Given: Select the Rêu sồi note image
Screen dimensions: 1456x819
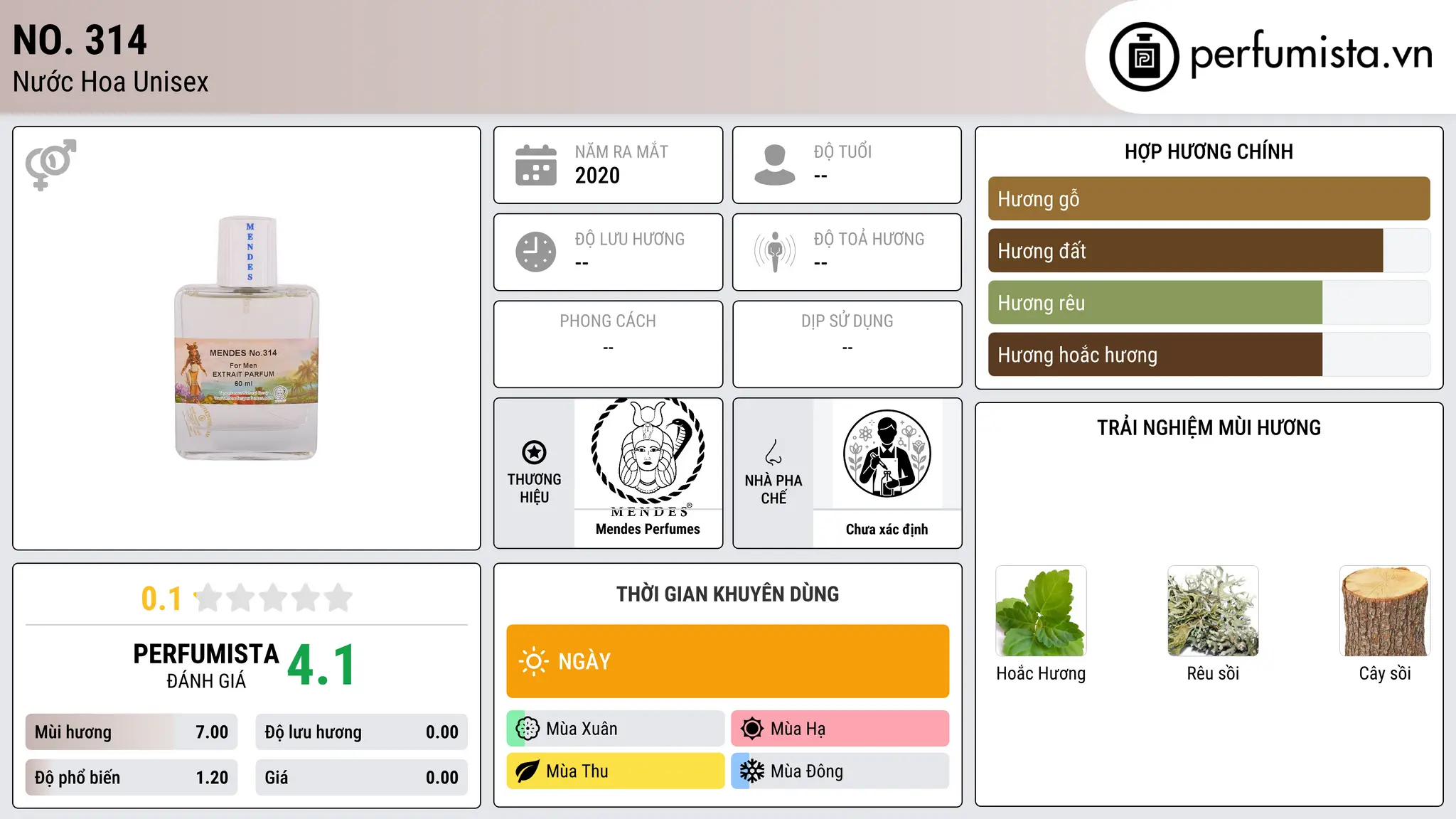Looking at the screenshot, I should (1213, 611).
